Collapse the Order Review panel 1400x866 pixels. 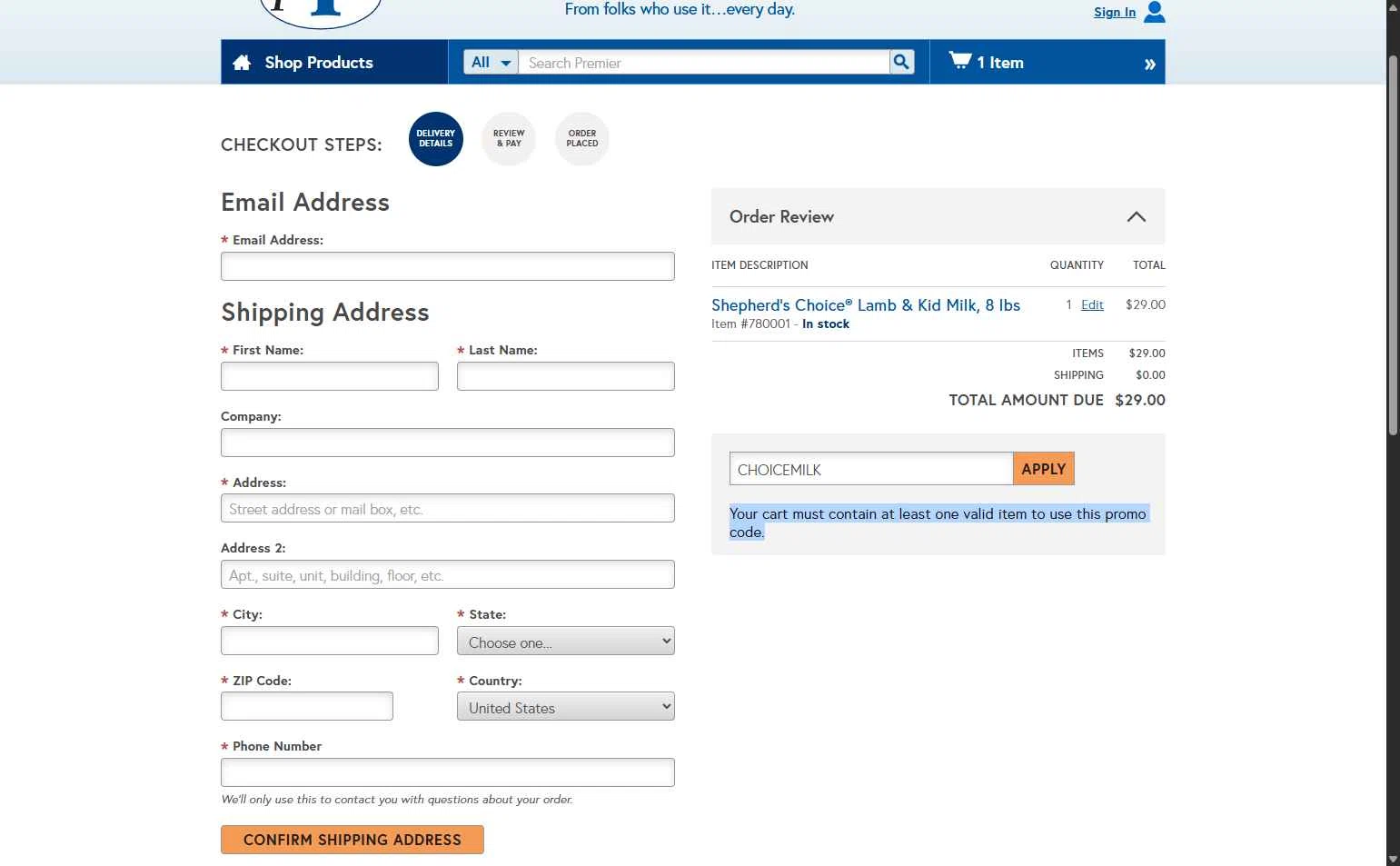click(x=1136, y=216)
